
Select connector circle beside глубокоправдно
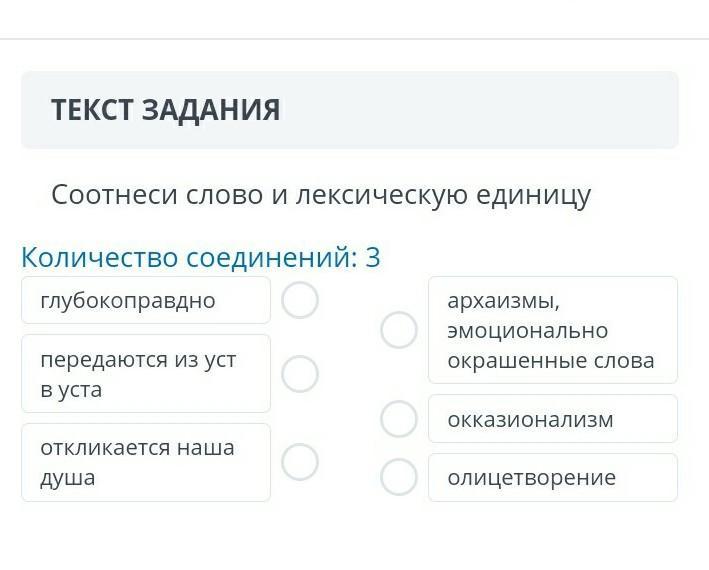tap(300, 300)
